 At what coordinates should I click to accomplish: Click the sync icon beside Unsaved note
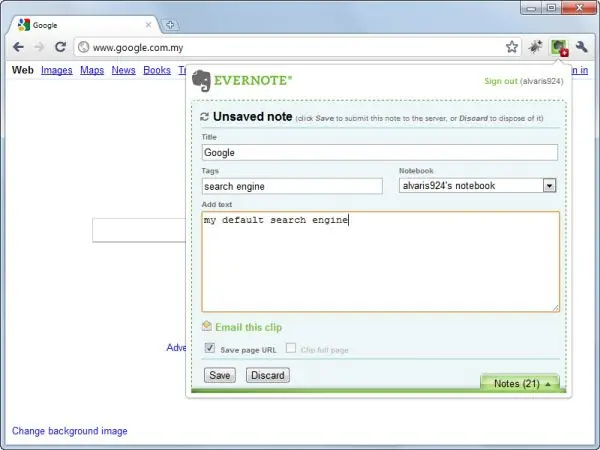click(204, 117)
